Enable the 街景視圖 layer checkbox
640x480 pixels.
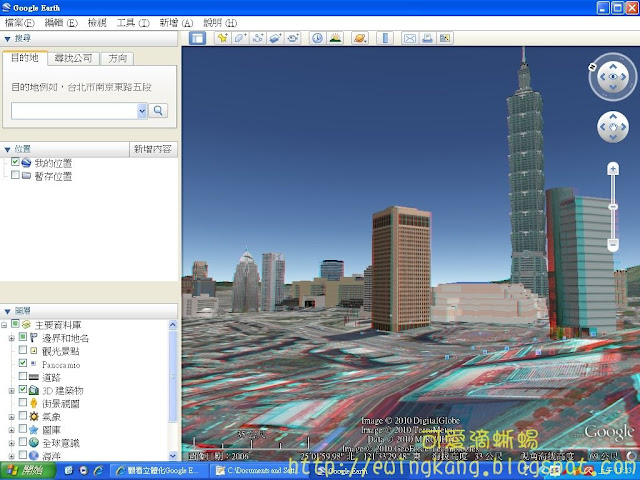[23, 402]
